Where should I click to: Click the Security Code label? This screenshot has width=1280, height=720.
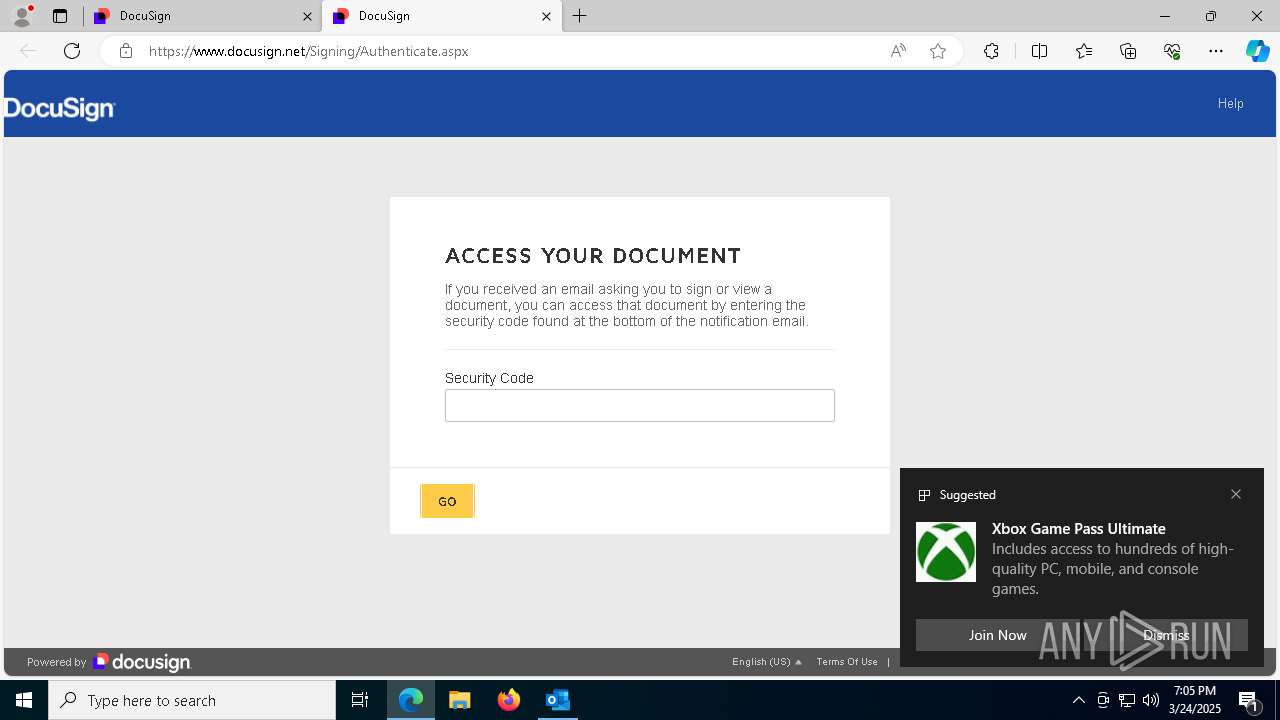point(489,378)
